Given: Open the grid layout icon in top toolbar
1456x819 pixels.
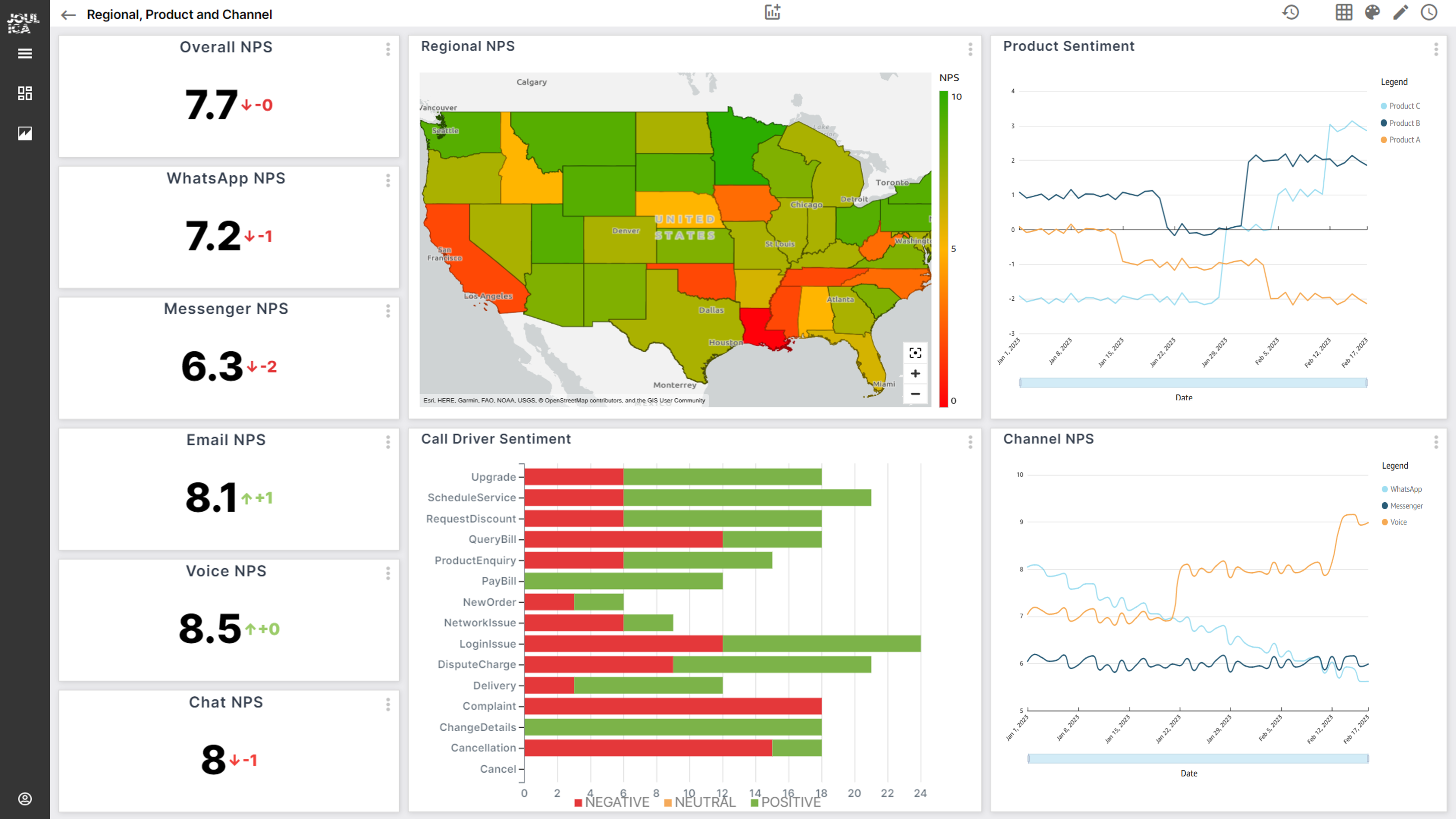Looking at the screenshot, I should click(1343, 13).
